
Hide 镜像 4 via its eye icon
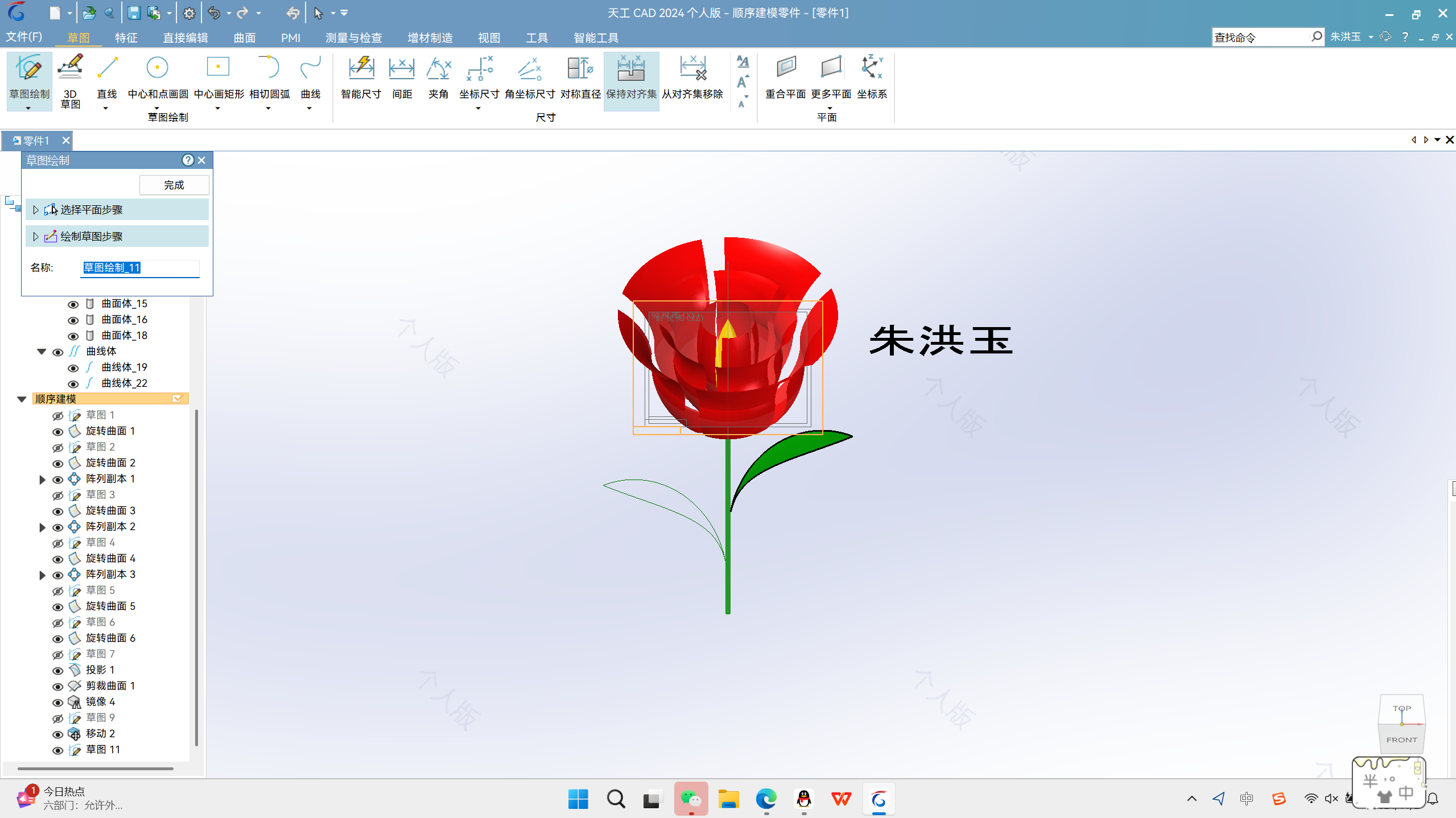click(57, 703)
